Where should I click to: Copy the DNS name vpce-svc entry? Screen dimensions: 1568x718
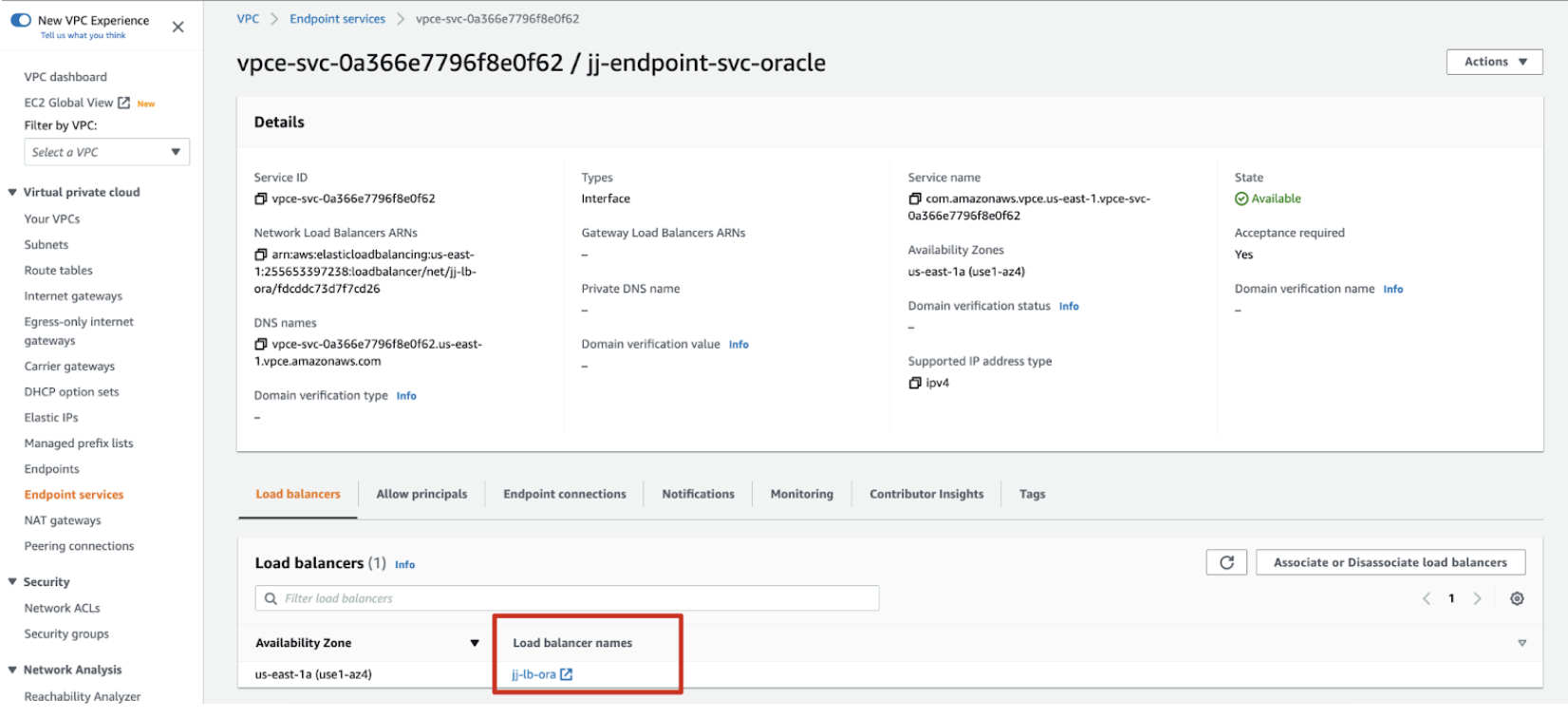coord(260,345)
